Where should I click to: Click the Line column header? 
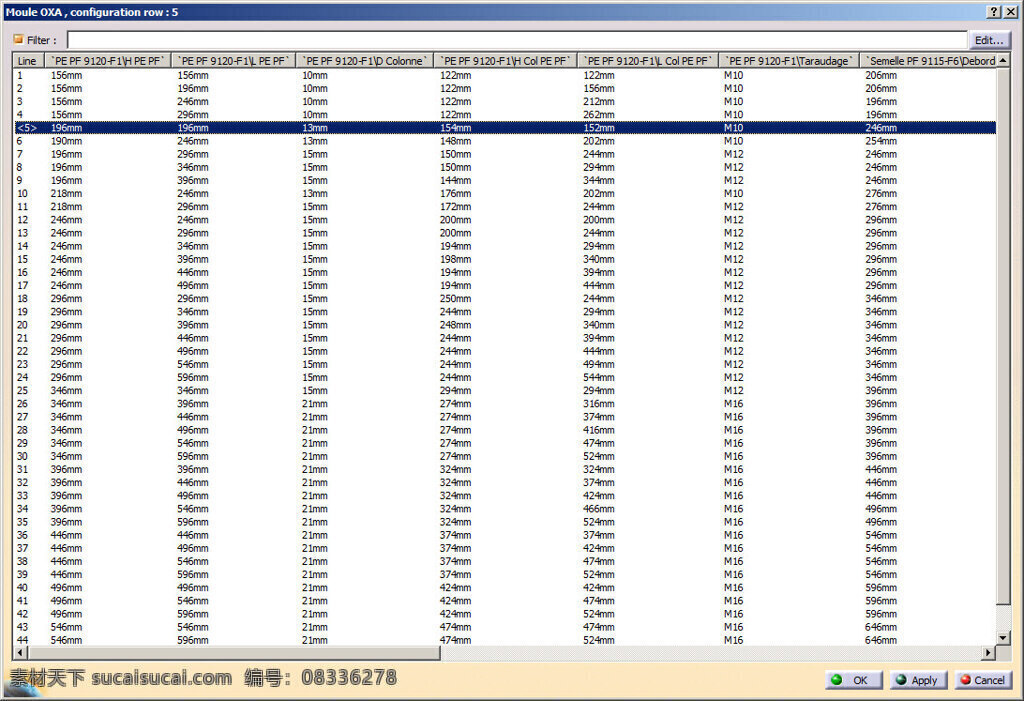point(28,61)
